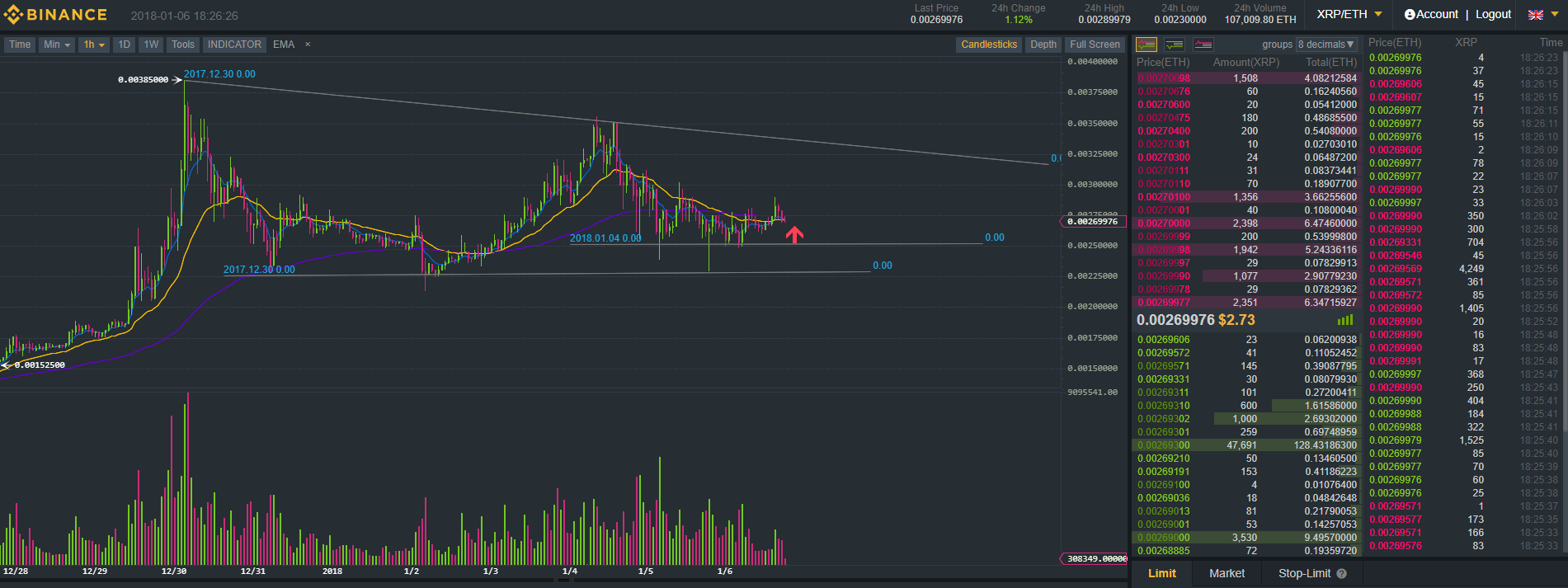The width and height of the screenshot is (1568, 588).
Task: Switch chart to 1D interval
Action: point(124,45)
